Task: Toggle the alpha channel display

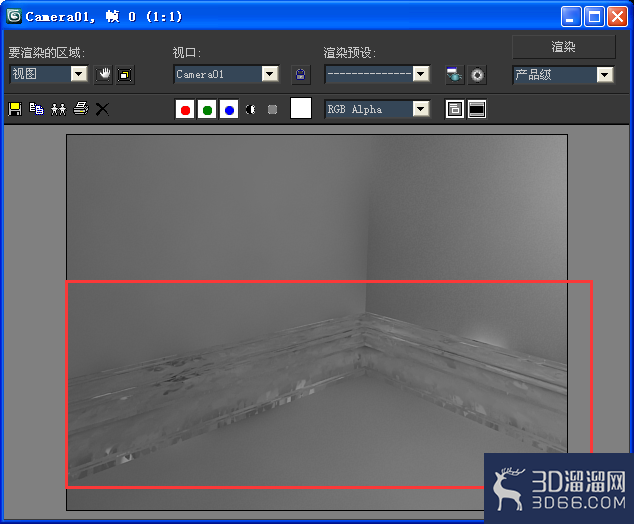Action: 251,110
